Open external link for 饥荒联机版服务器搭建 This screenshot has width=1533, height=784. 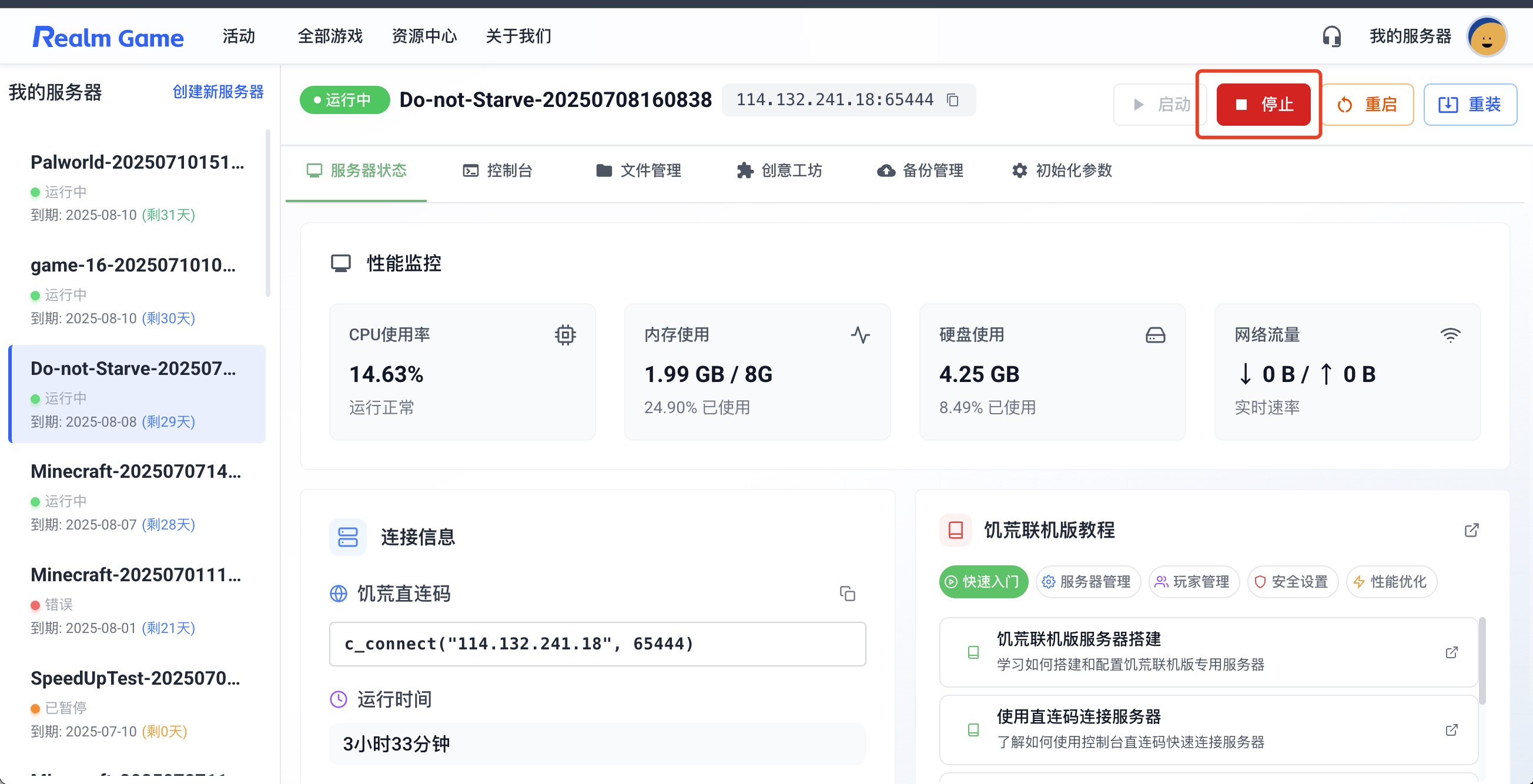[1451, 652]
